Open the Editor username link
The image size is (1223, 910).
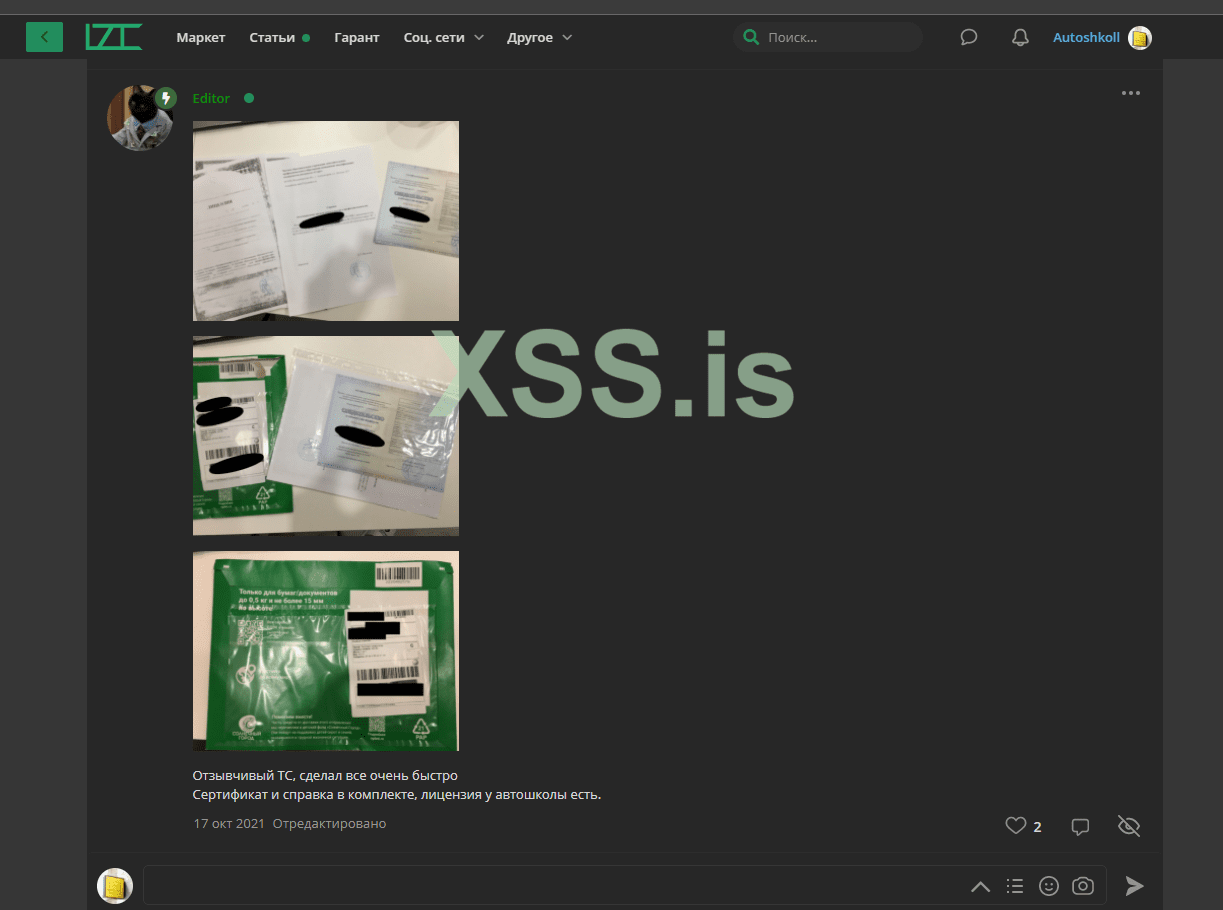[x=211, y=98]
